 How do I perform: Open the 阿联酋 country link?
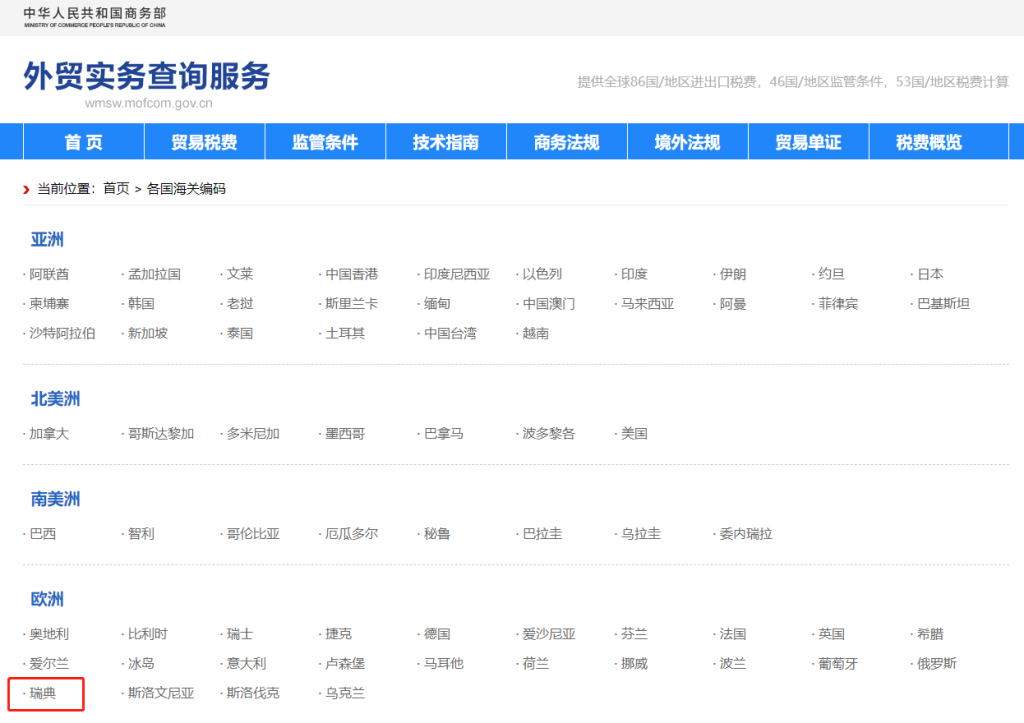49,274
